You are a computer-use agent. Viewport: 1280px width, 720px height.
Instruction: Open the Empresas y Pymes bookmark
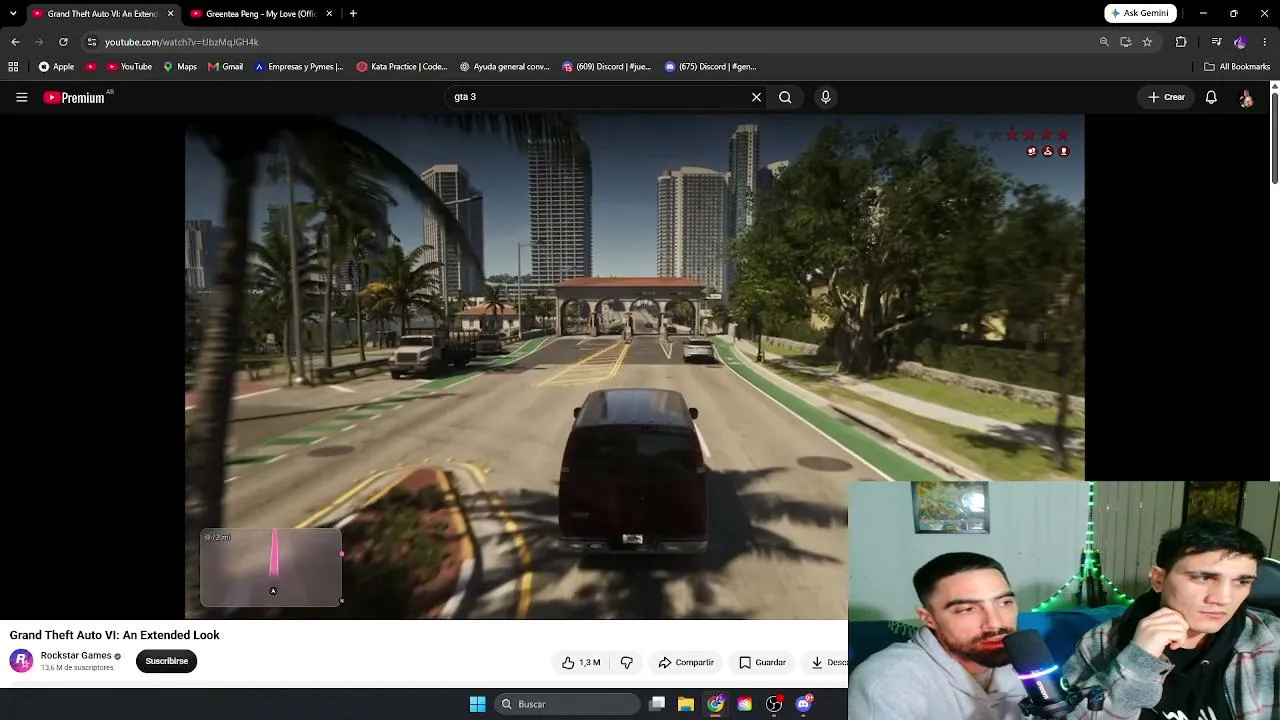point(299,67)
